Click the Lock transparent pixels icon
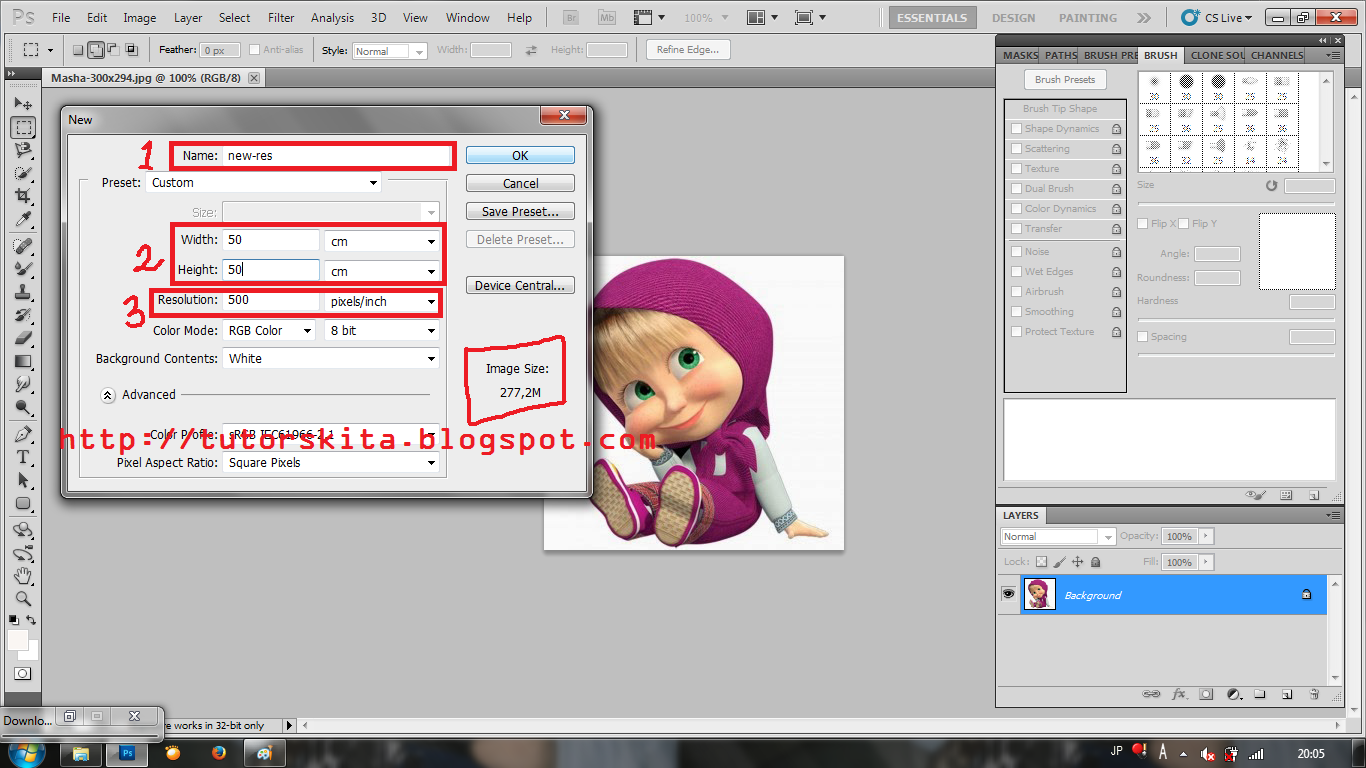 [x=1042, y=562]
